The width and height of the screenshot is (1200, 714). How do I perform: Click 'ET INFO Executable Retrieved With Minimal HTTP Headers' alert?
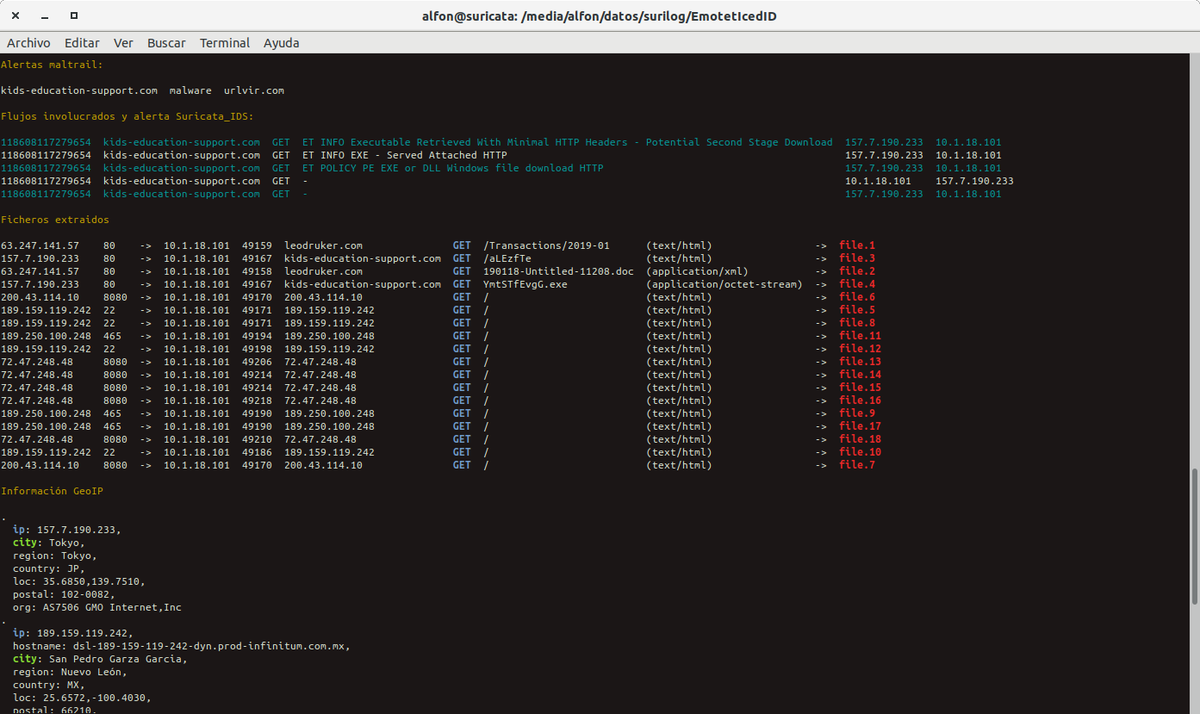(x=567, y=143)
